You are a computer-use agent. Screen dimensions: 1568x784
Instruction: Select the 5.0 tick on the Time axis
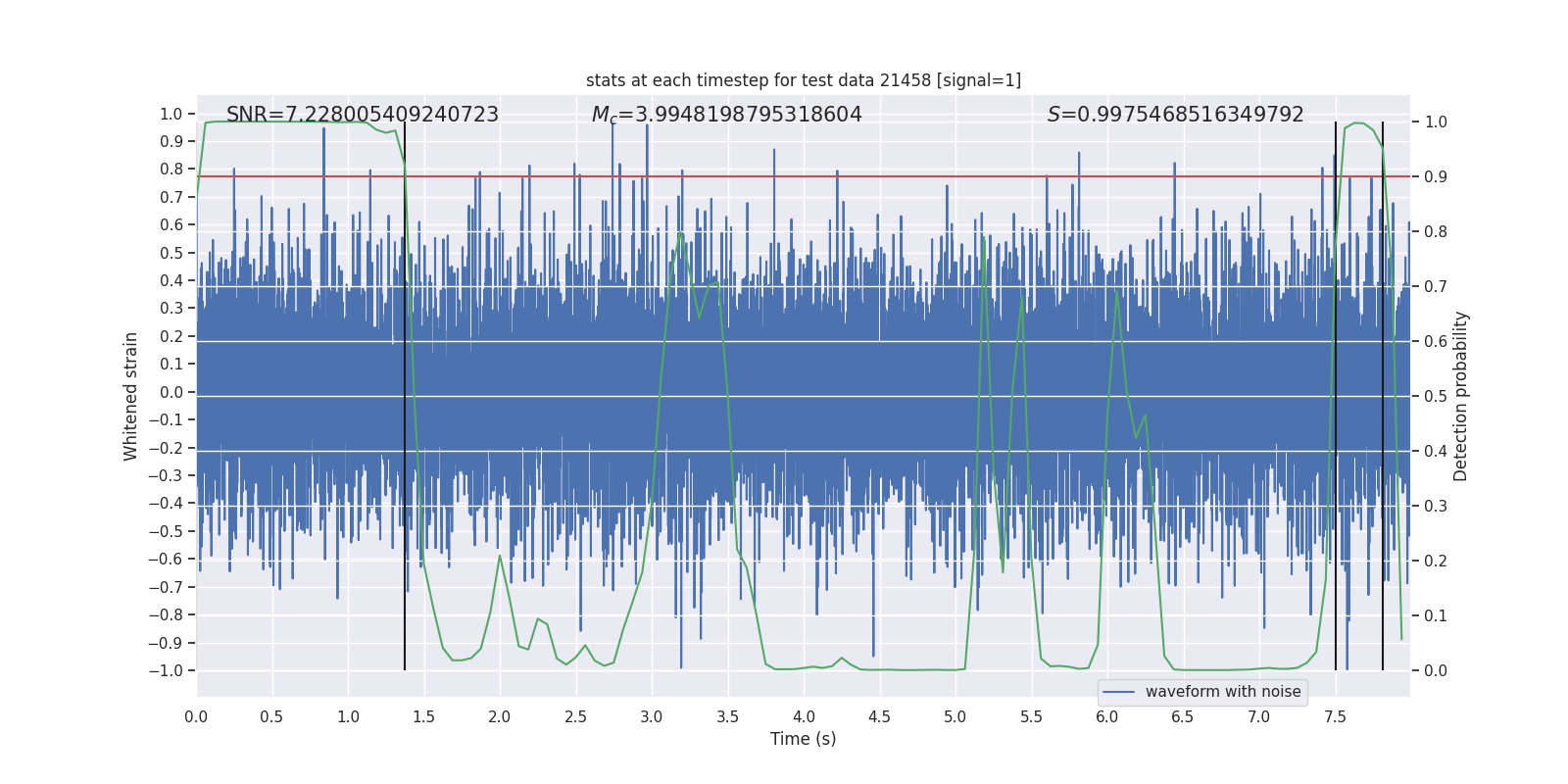click(x=955, y=716)
